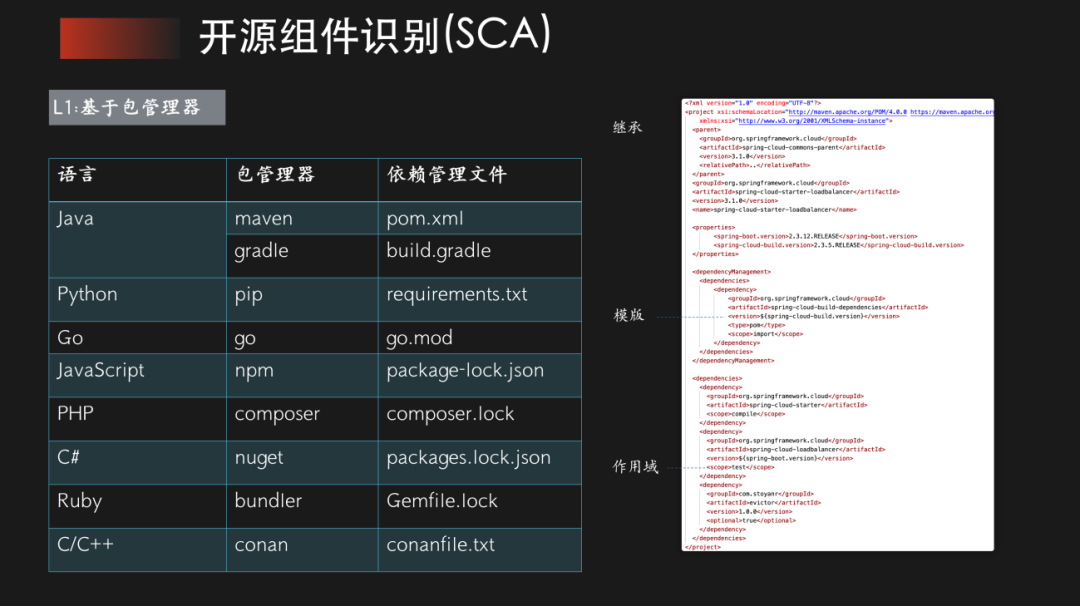Click the conanfile.txt cell

pos(480,550)
